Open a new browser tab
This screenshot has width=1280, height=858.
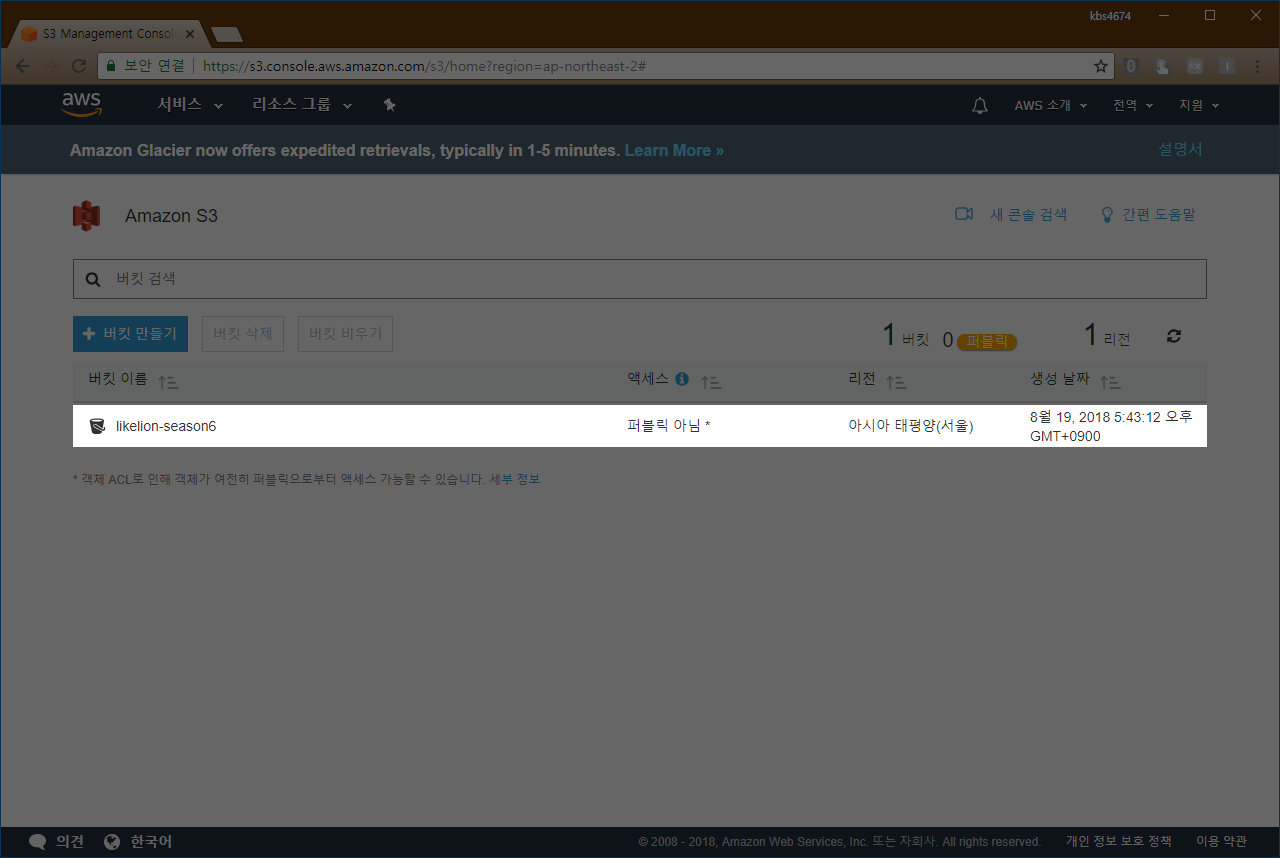(x=227, y=34)
